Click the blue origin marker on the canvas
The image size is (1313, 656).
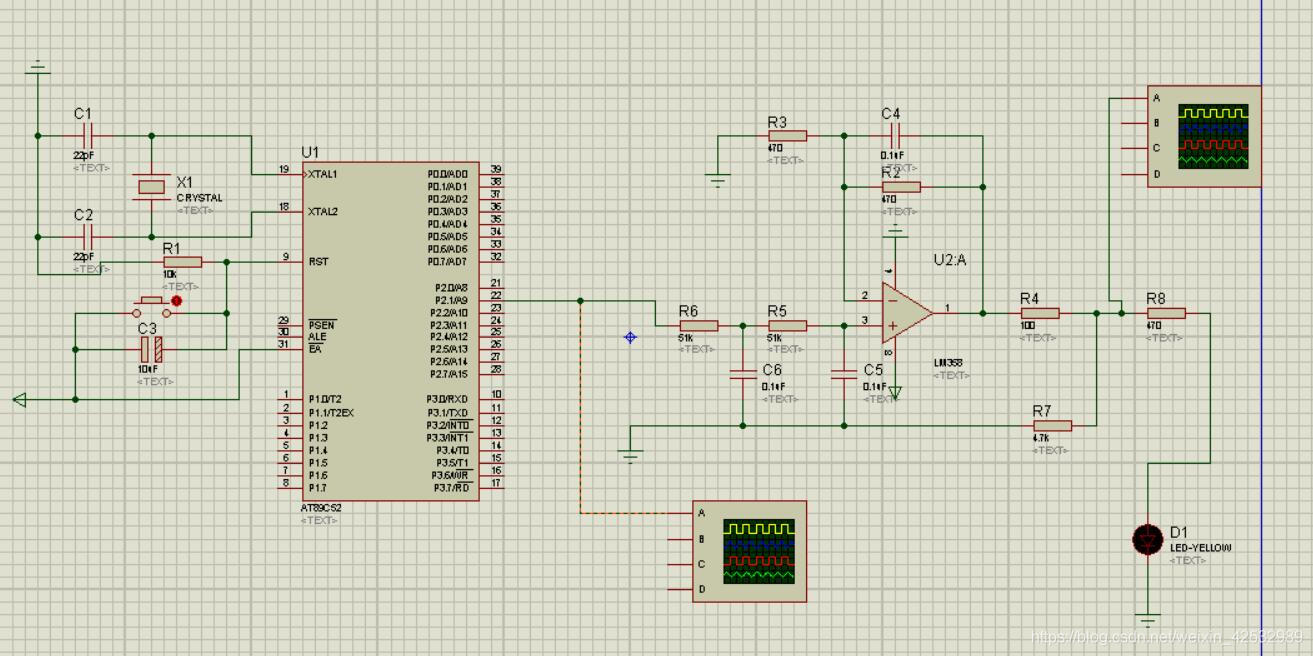(630, 338)
